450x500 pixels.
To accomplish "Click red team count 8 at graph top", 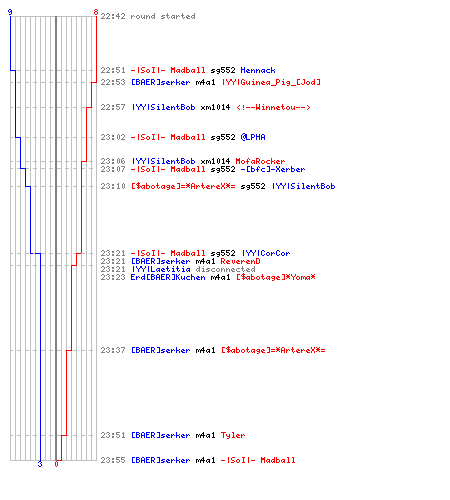I will click(x=96, y=12).
